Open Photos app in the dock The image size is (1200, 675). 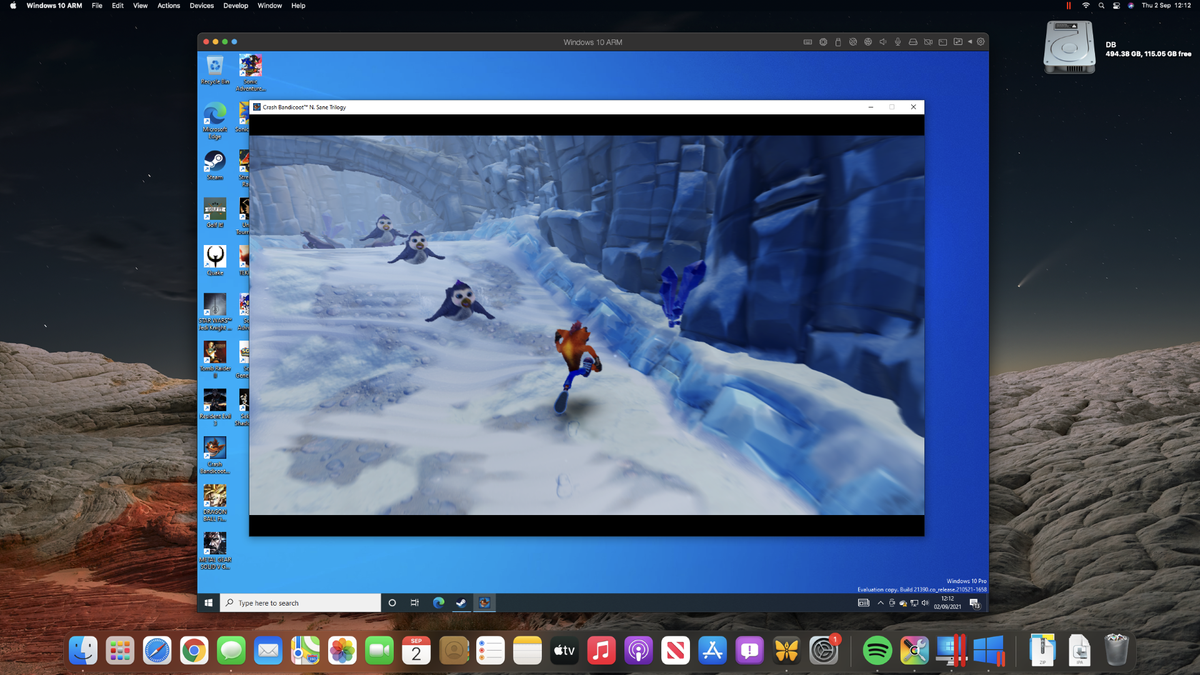click(x=342, y=651)
